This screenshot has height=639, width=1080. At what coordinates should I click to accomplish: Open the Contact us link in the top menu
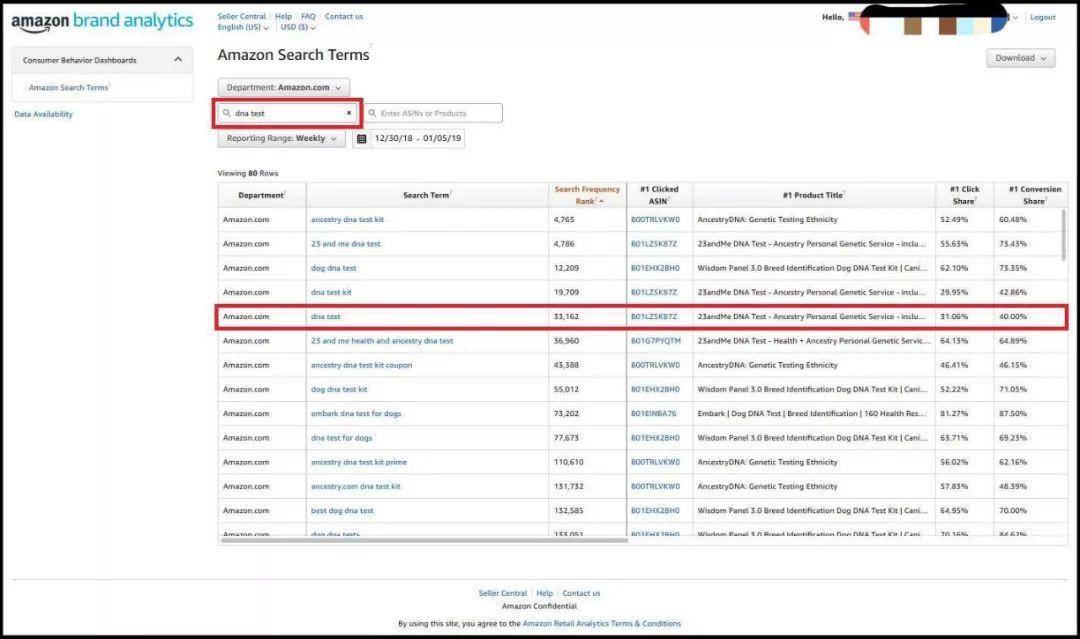pos(344,17)
